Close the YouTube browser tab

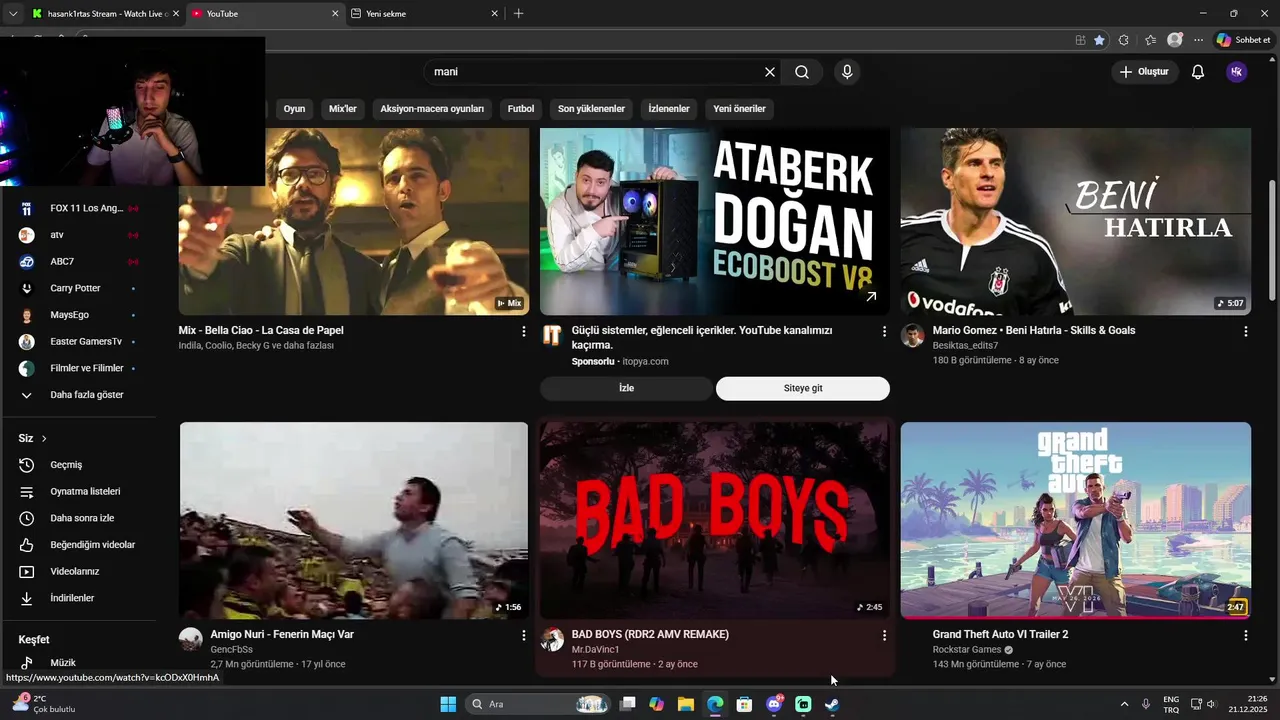(x=335, y=14)
